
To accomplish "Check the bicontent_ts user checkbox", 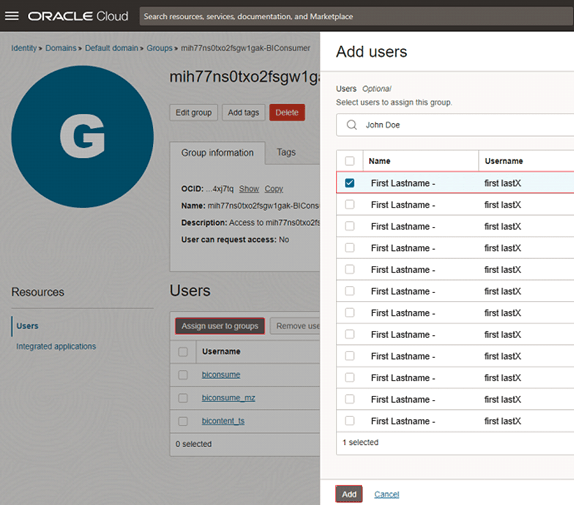I will click(x=183, y=421).
